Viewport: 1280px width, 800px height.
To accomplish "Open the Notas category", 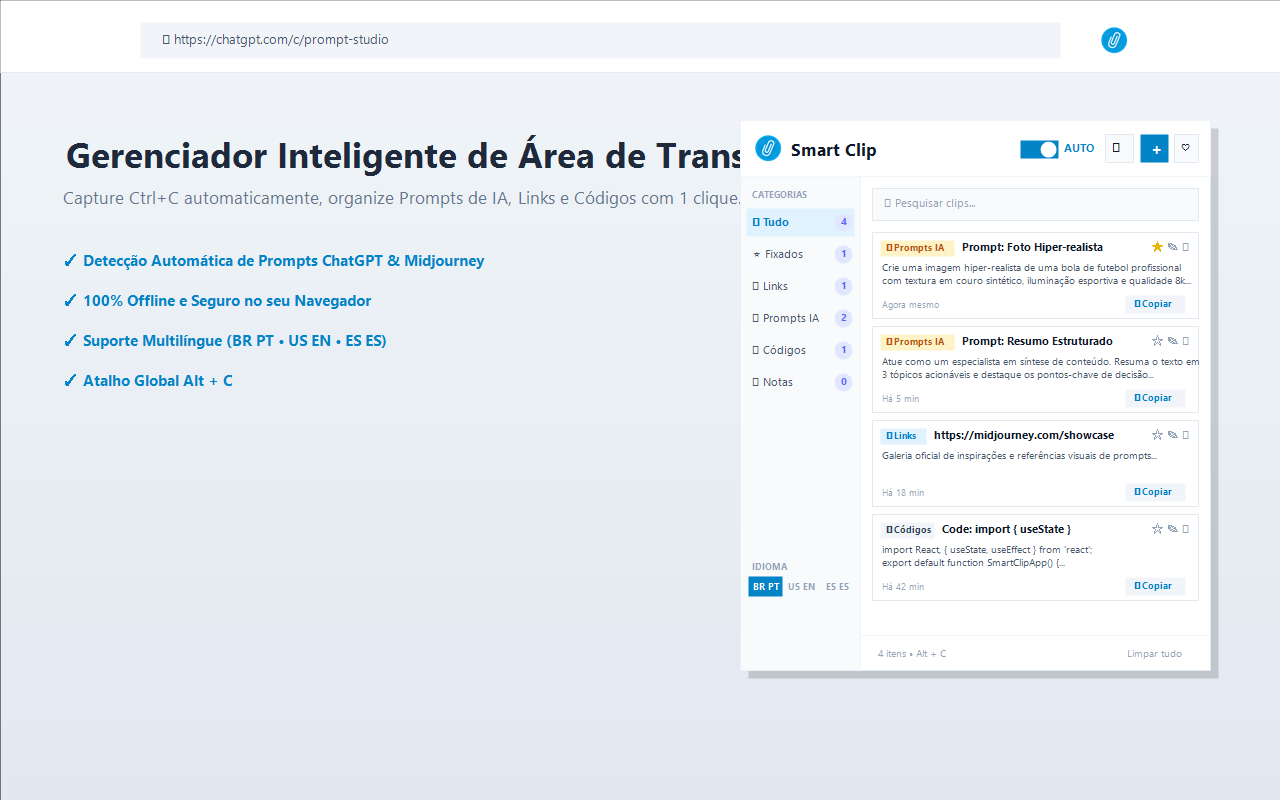I will 800,382.
